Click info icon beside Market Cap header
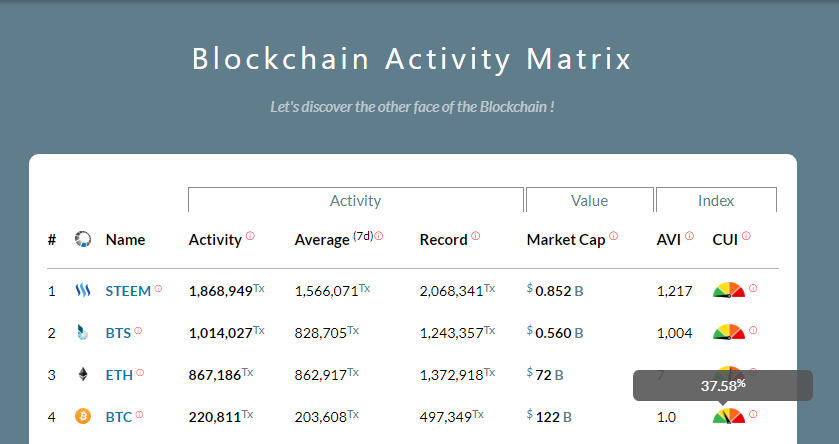The height and width of the screenshot is (444, 839). coord(613,236)
